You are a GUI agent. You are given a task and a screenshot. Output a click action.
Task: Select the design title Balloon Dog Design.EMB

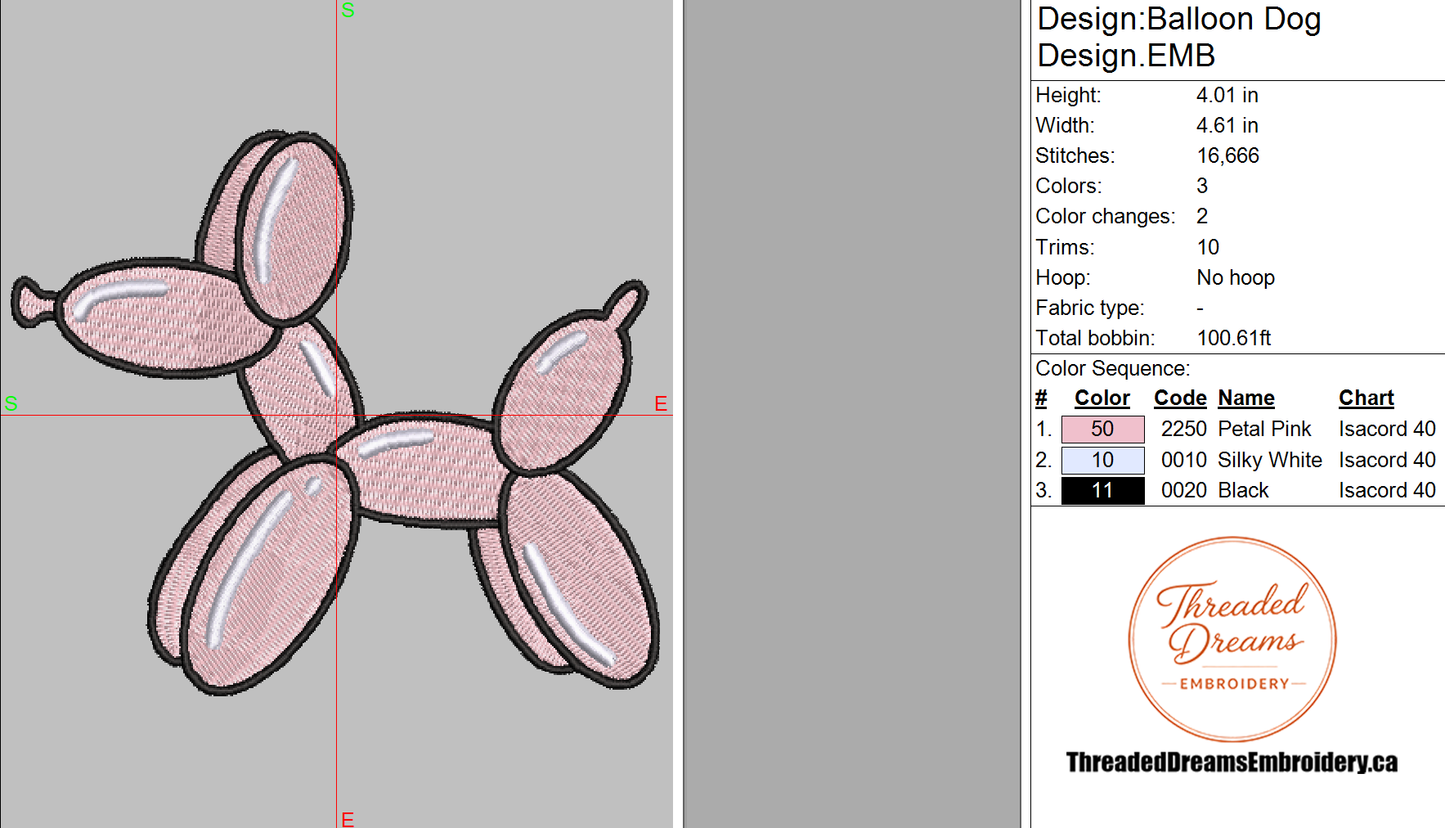tap(1180, 37)
